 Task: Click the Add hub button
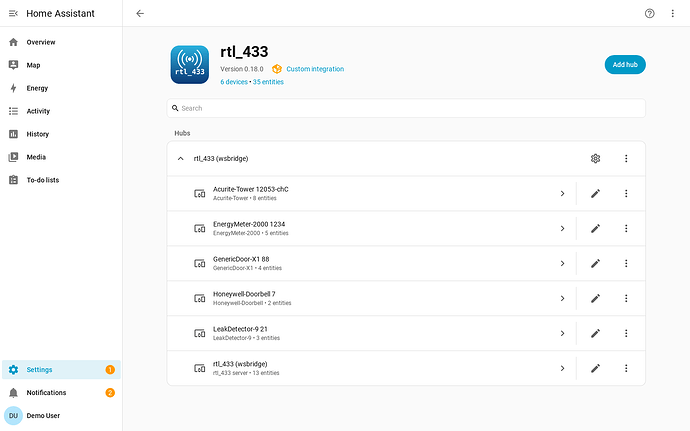coord(625,65)
